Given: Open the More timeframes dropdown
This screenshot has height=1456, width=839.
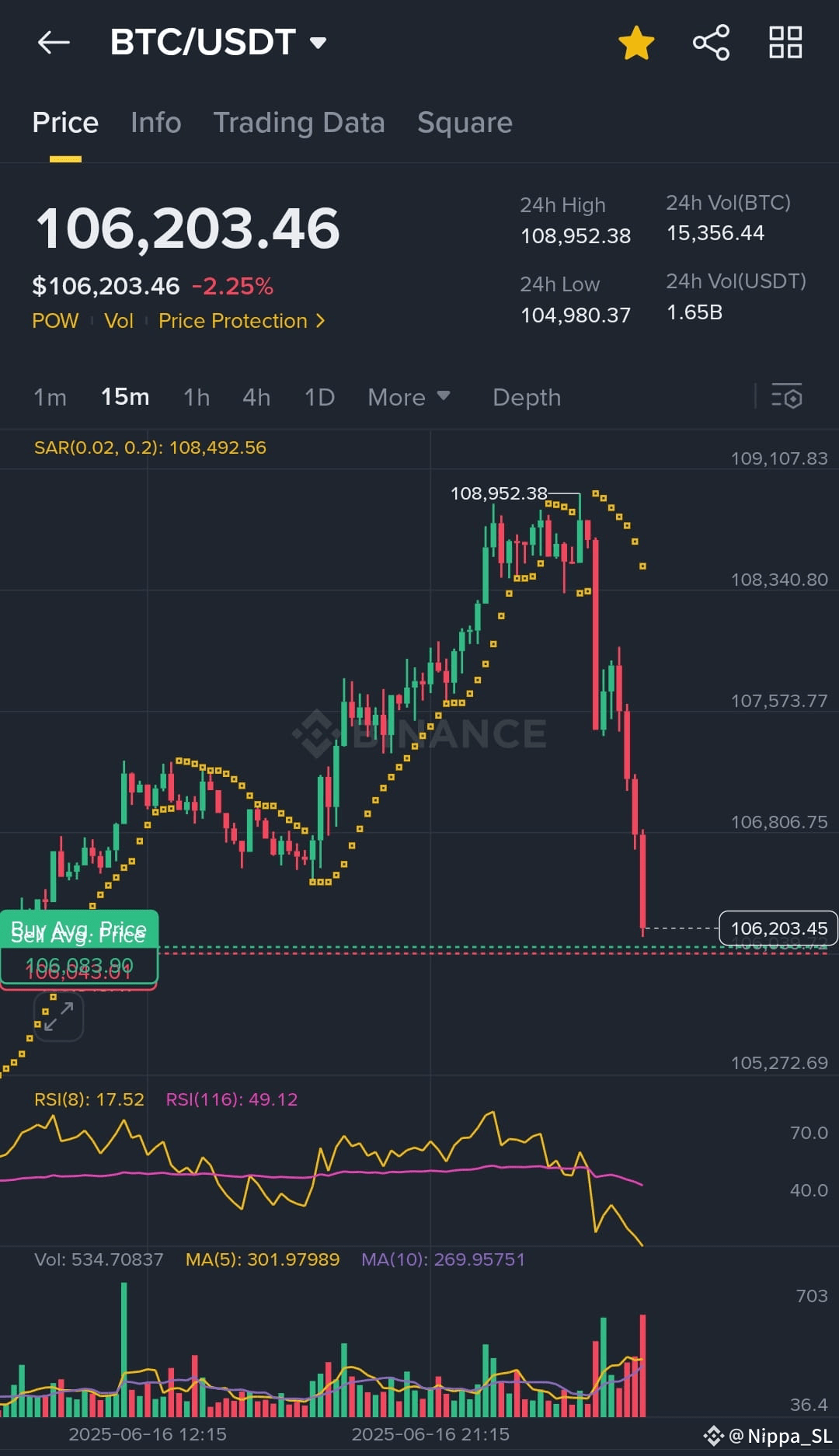Looking at the screenshot, I should click(409, 397).
